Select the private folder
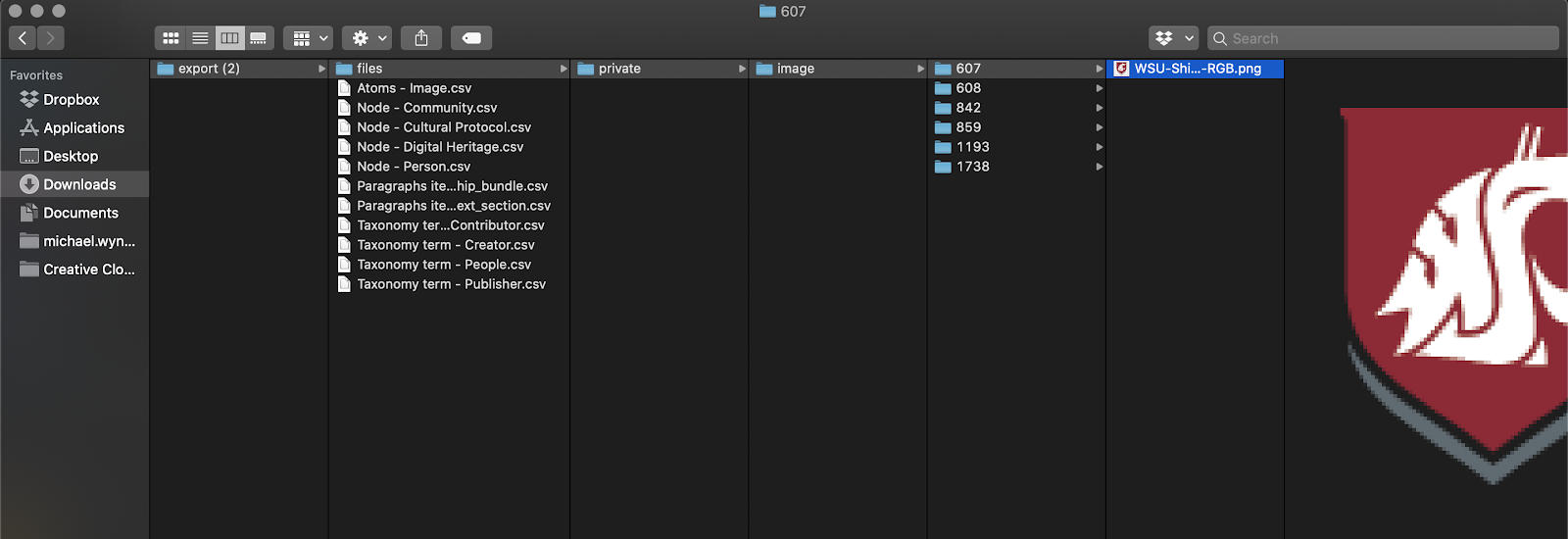The image size is (1568, 539). pos(660,69)
